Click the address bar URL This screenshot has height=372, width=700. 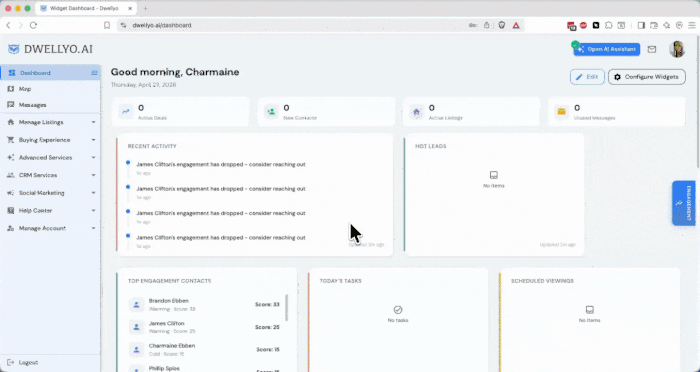point(162,25)
